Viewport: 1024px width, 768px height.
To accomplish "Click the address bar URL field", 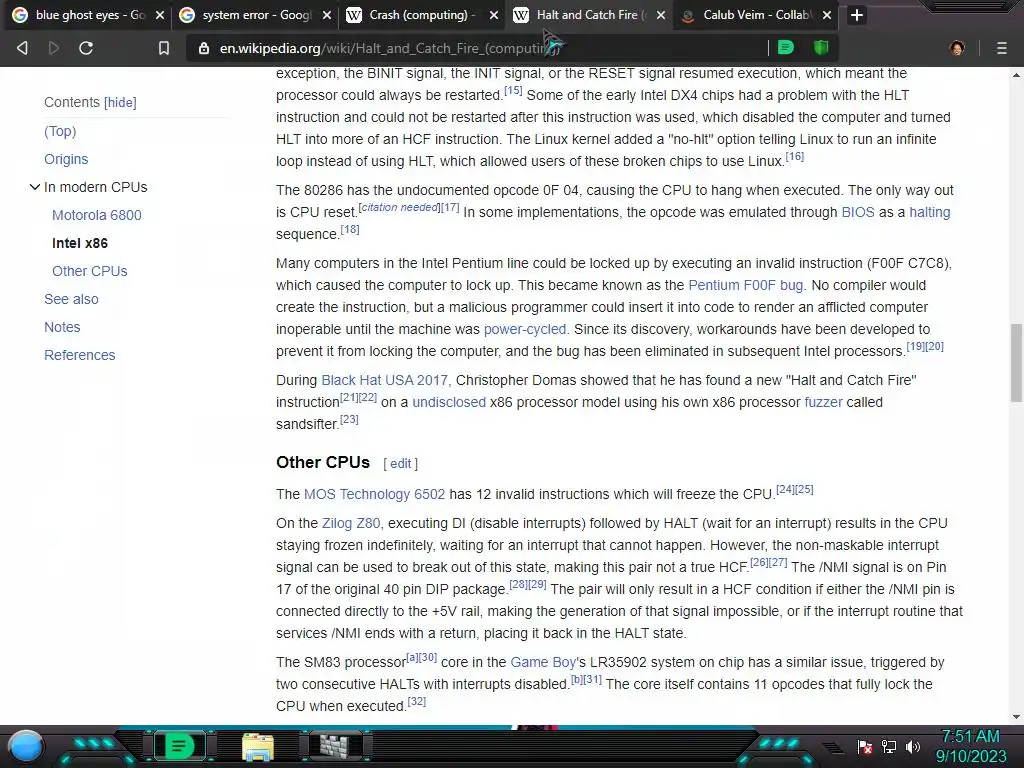I will pyautogui.click(x=477, y=48).
